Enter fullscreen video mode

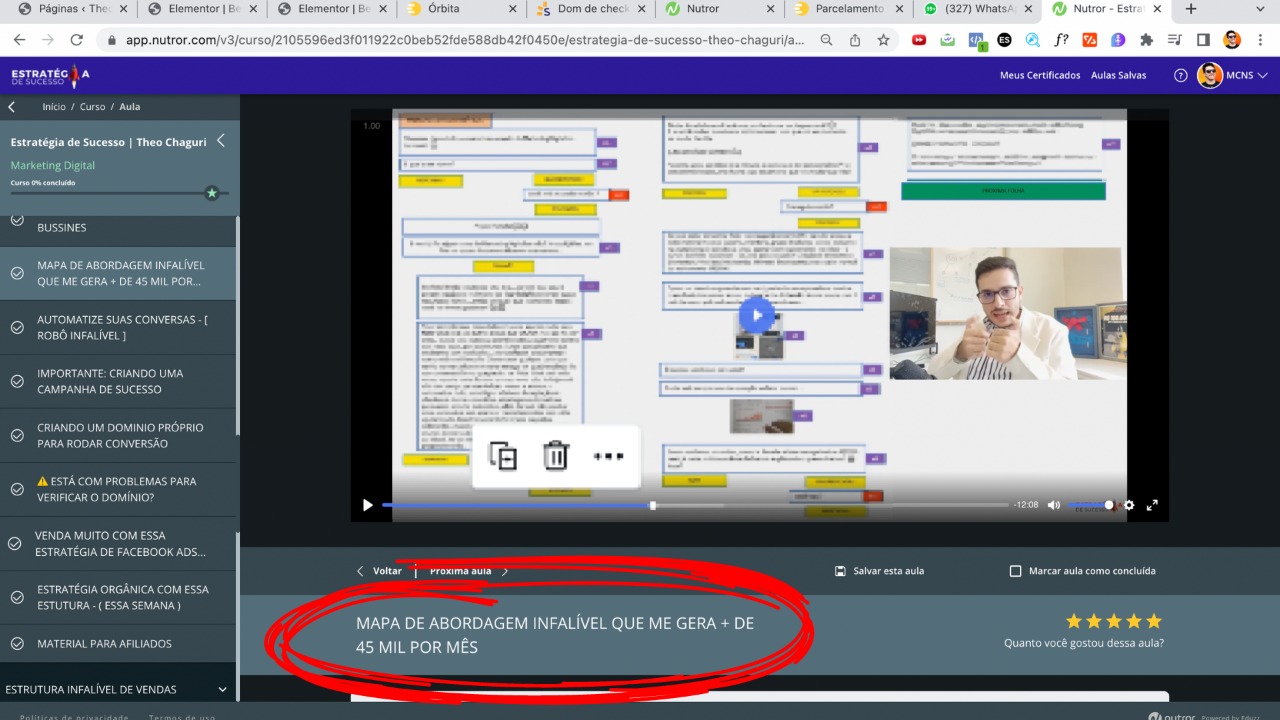[x=1152, y=505]
